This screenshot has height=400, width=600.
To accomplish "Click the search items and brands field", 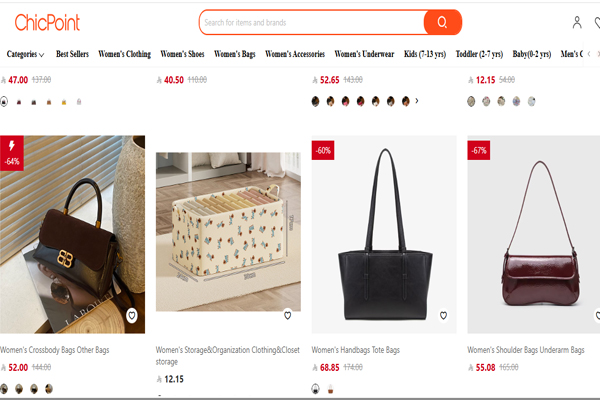I will 310,22.
